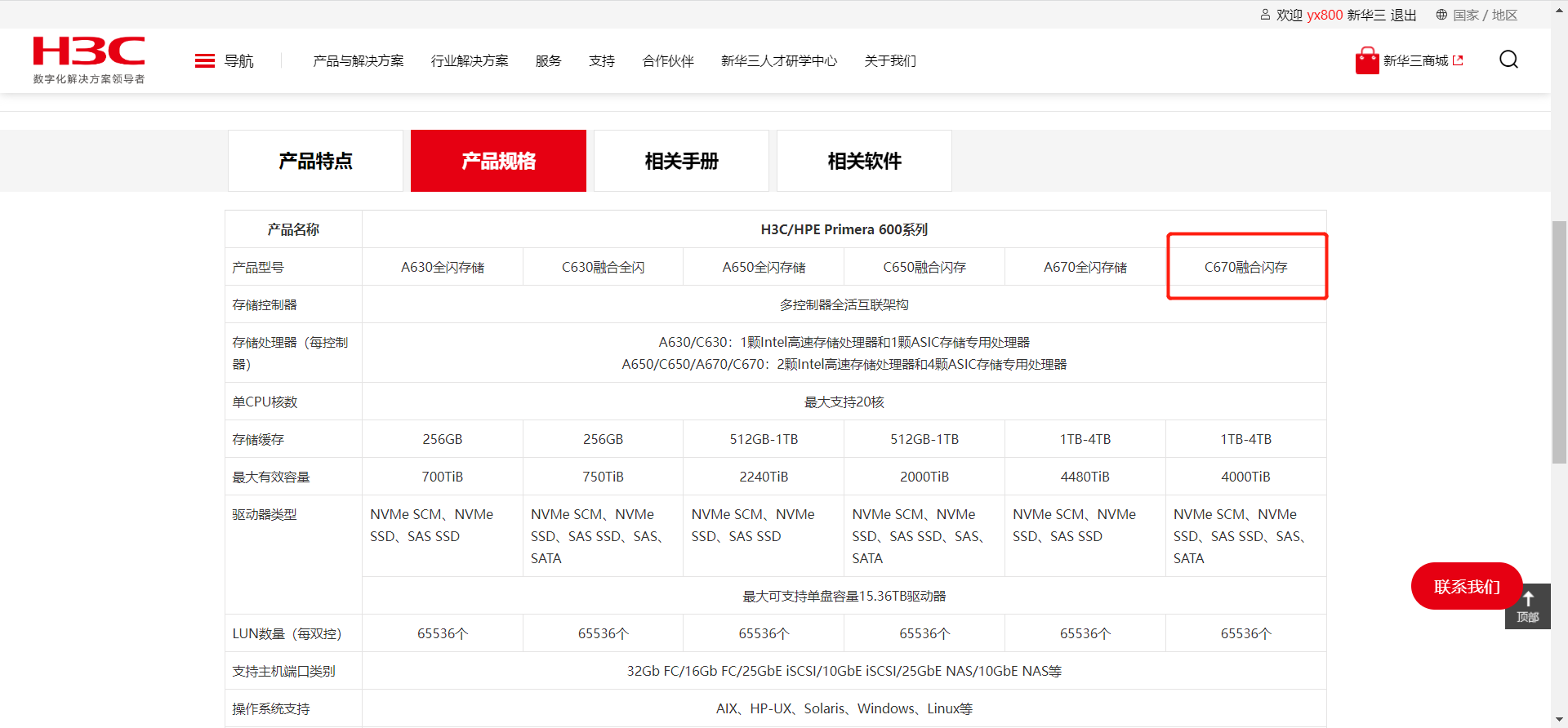Click the 2000TiB capacity value
The width and height of the screenshot is (1568, 728).
click(x=924, y=477)
